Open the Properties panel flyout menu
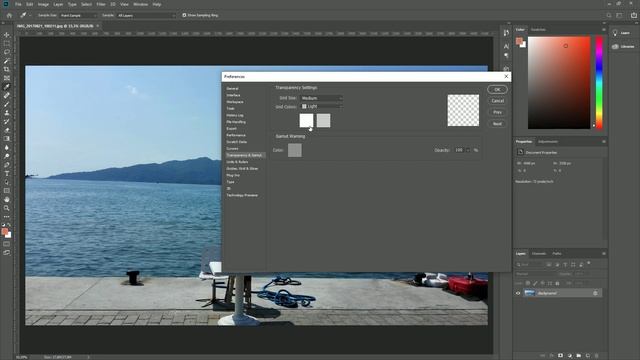The image size is (640, 360). click(x=604, y=142)
